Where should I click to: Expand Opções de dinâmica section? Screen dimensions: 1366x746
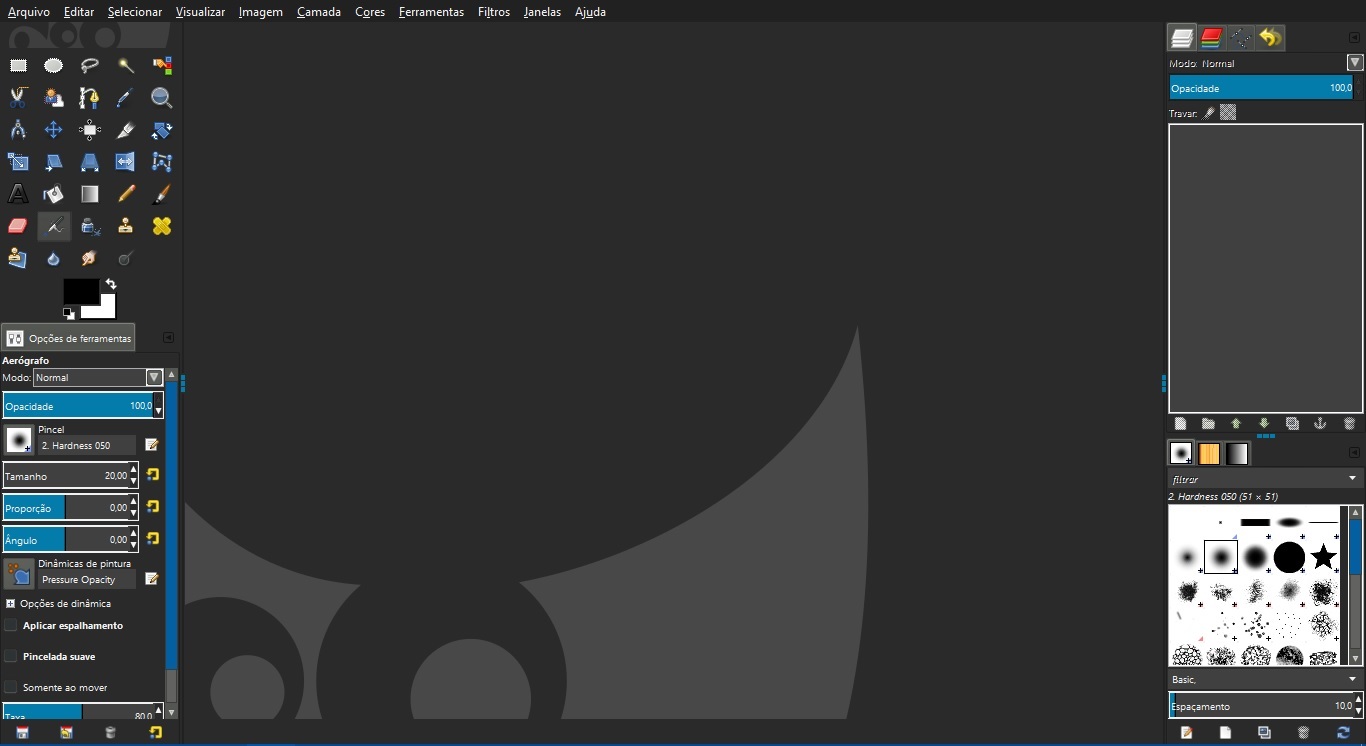click(x=10, y=604)
